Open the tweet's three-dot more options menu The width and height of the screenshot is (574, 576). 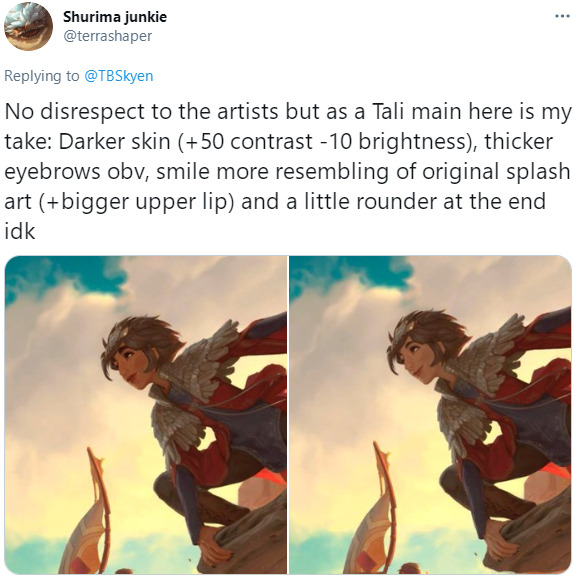click(x=562, y=16)
